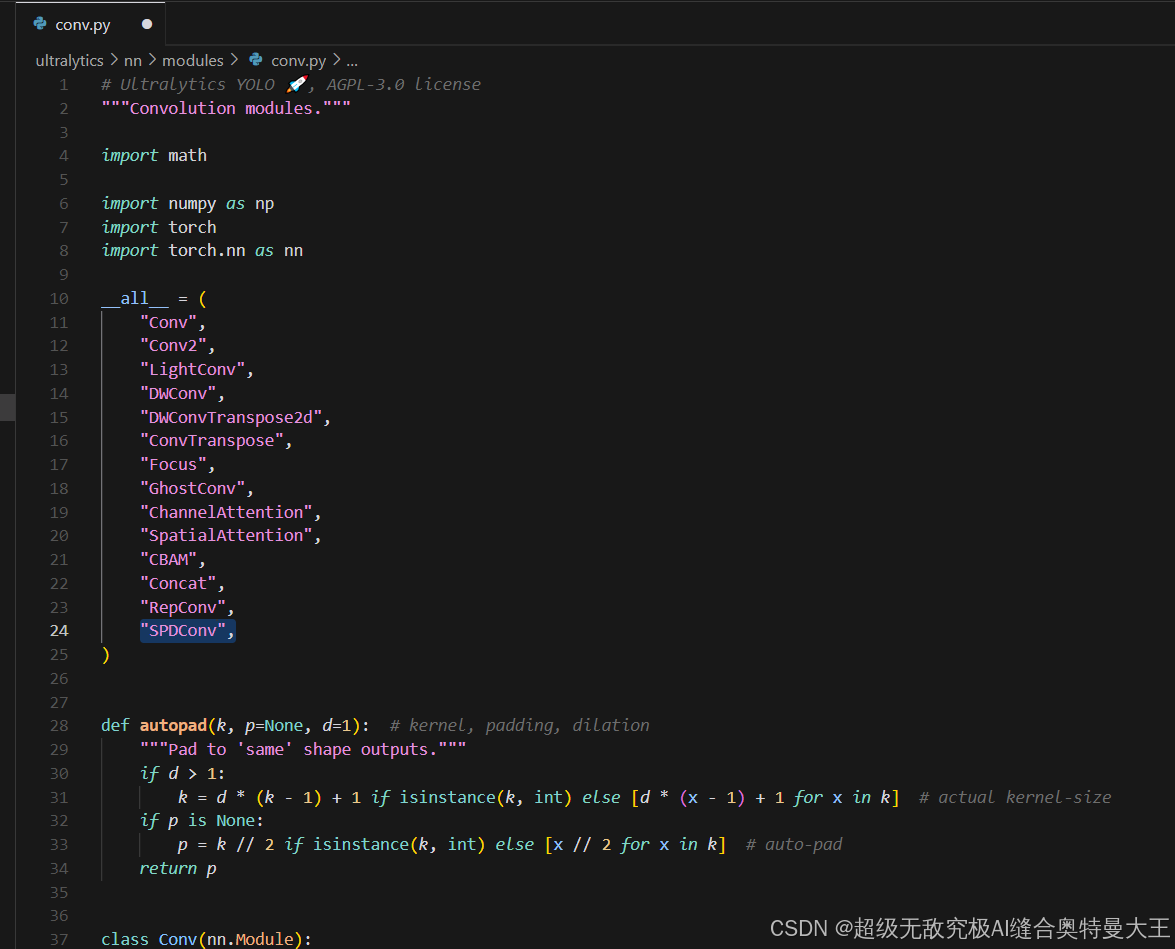Click the "import torch" statement on line 7
This screenshot has width=1175, height=949.
coord(160,226)
